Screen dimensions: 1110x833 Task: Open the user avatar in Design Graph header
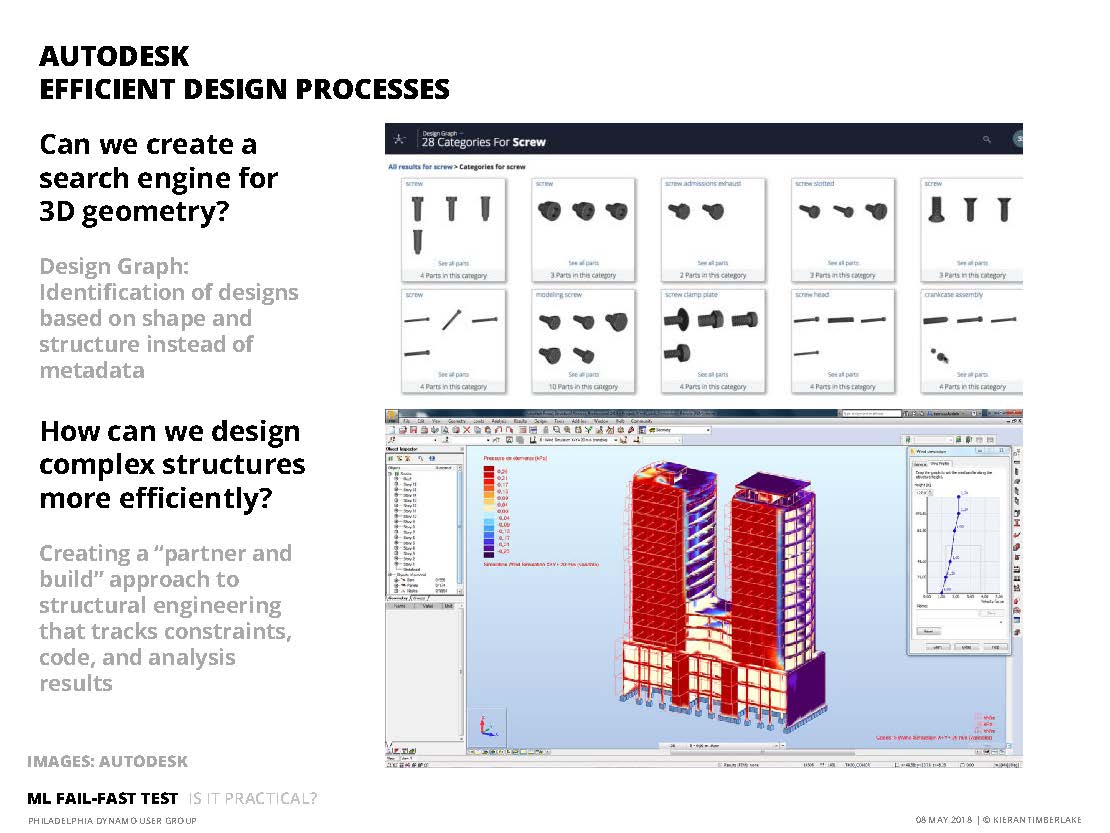tap(1018, 139)
